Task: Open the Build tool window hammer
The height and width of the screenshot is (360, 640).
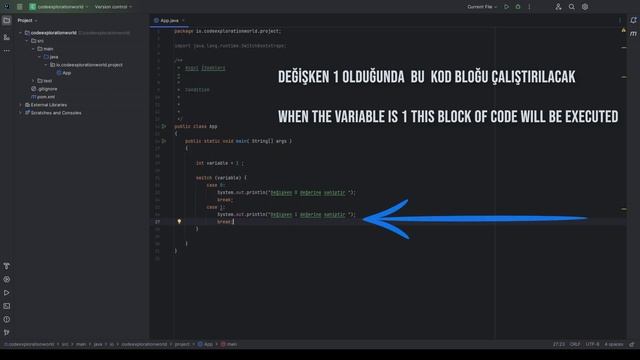Action: pyautogui.click(x=7, y=266)
